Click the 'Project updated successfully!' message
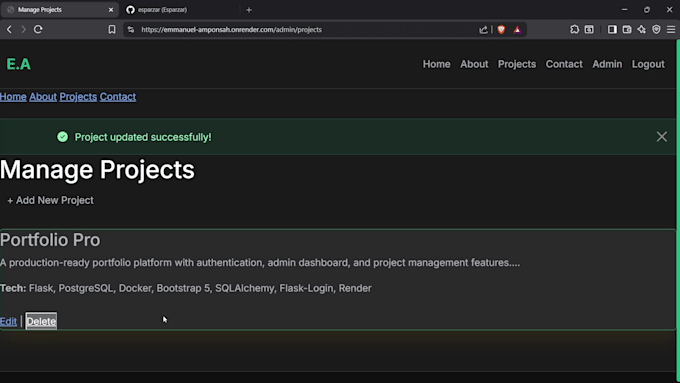 click(x=143, y=137)
